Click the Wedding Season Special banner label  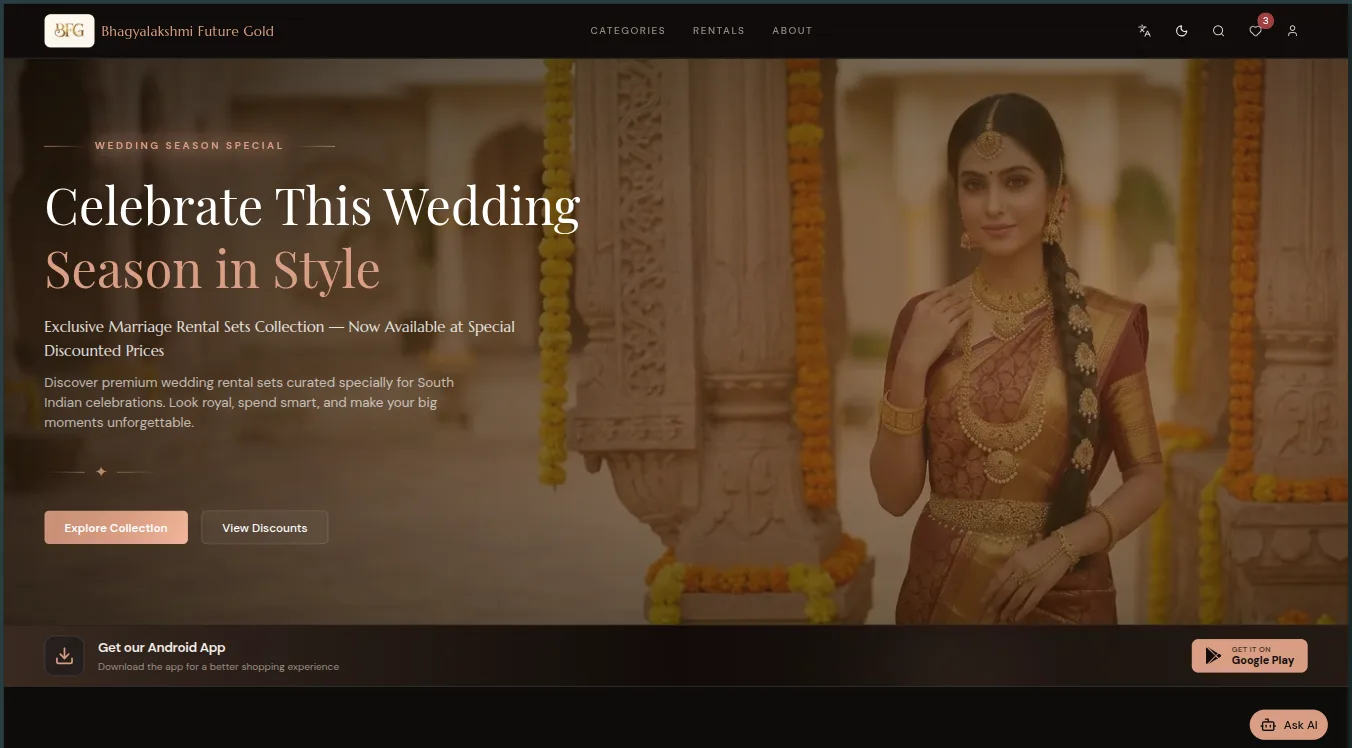(x=188, y=145)
